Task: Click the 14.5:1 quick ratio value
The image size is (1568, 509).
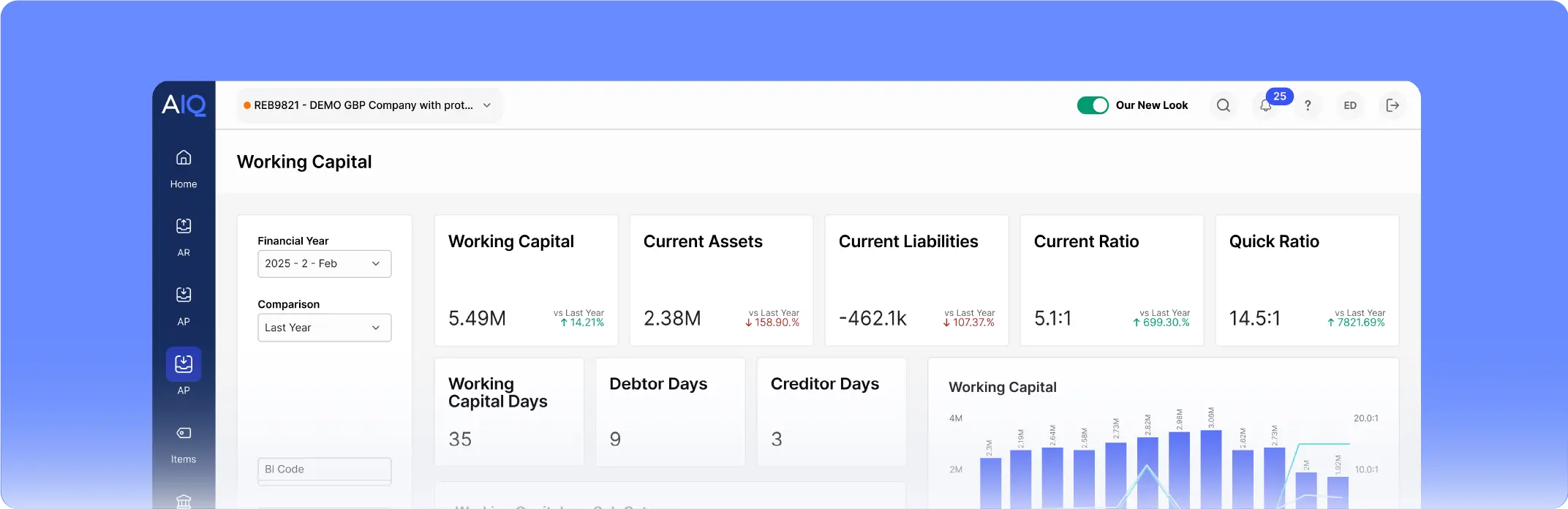Action: click(1255, 318)
